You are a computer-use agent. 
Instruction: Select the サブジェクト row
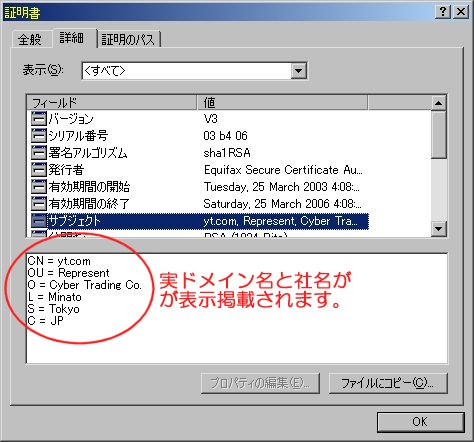(200, 221)
